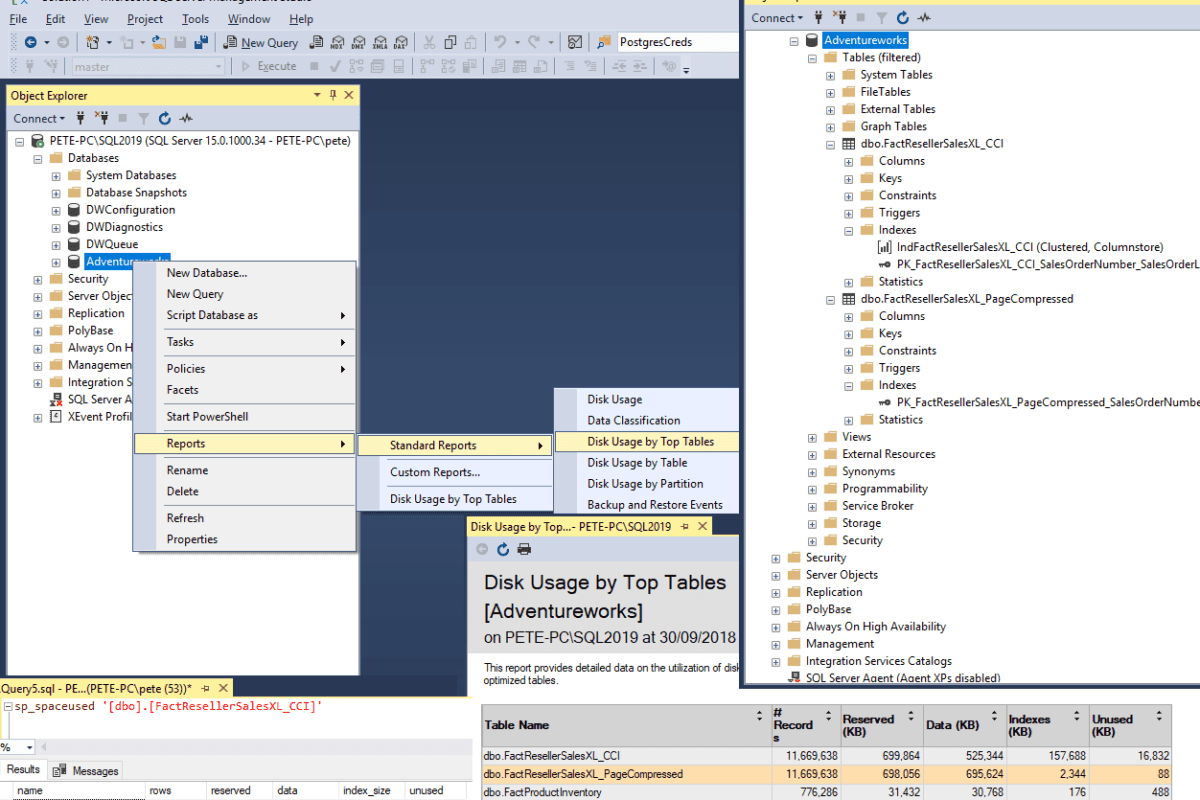Collapse the Tables (filtered) node
This screenshot has width=1200, height=800.
(x=813, y=58)
